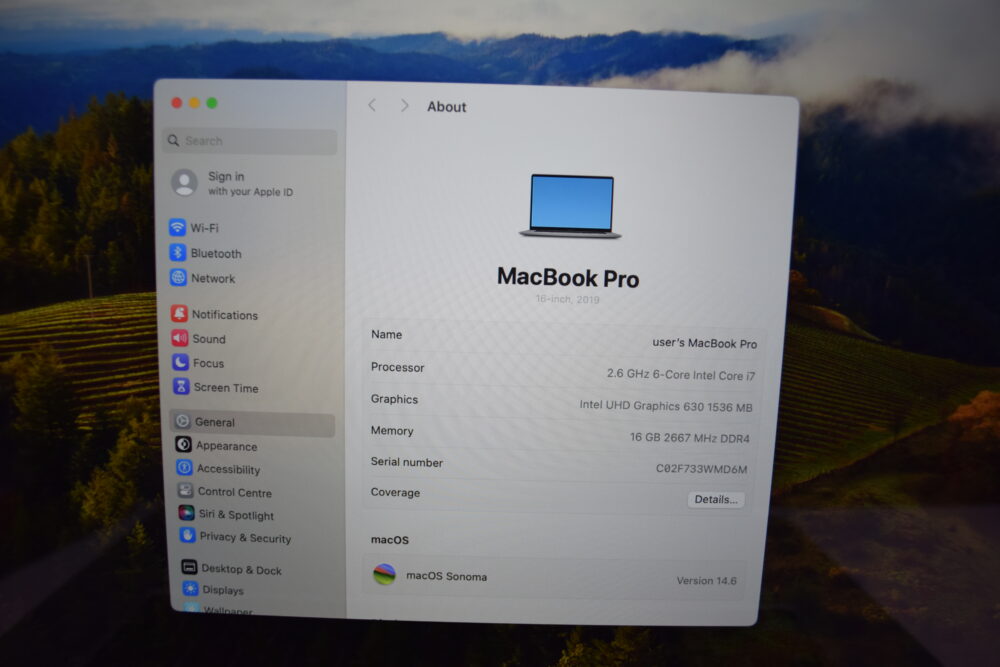Image resolution: width=1000 pixels, height=667 pixels.
Task: Click the Search field in the sidebar
Action: (249, 141)
